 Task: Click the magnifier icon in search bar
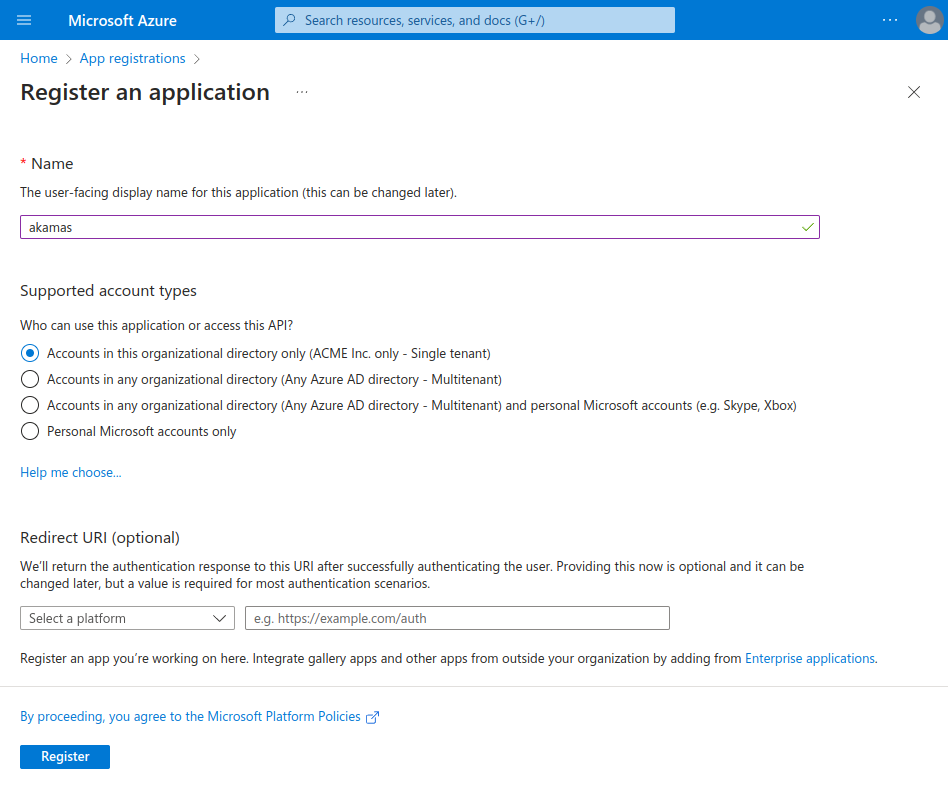290,20
